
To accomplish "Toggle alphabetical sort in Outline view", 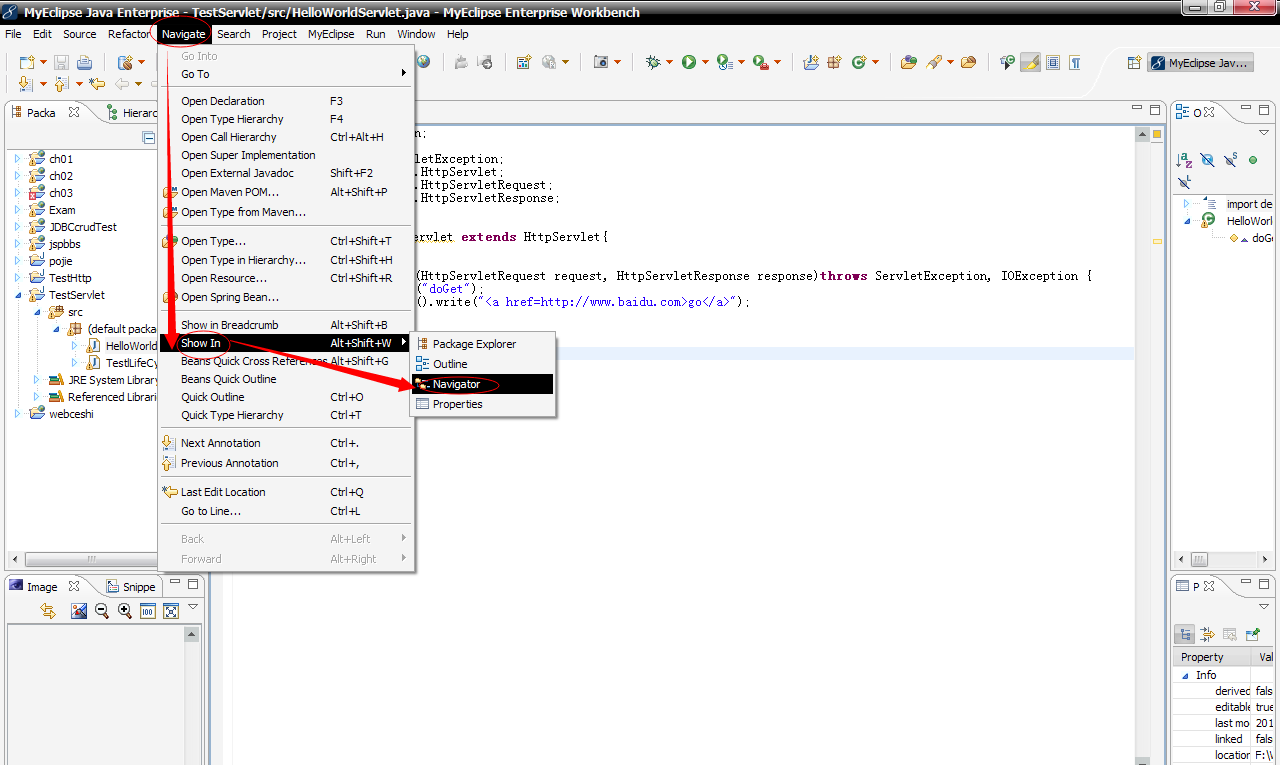I will click(x=1185, y=160).
